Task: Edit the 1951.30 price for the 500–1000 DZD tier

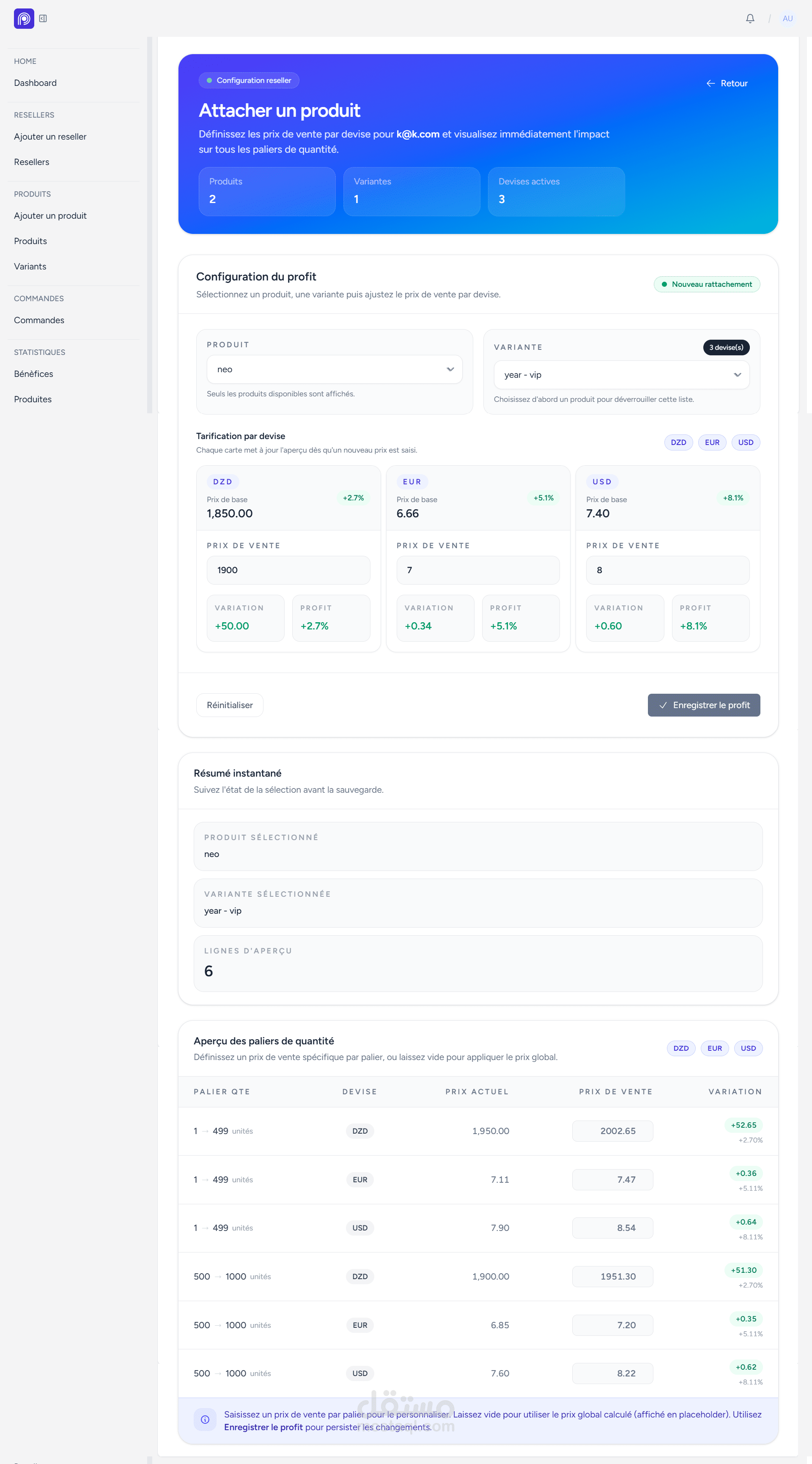Action: (612, 1277)
